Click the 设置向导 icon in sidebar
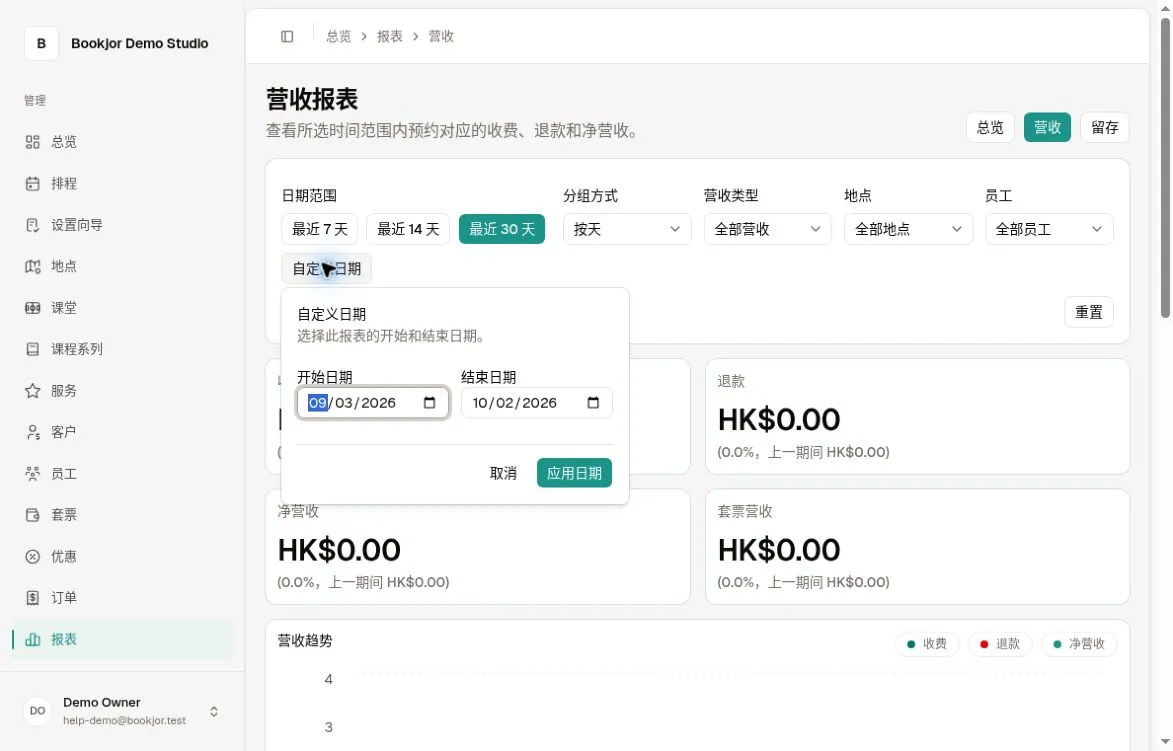 pyautogui.click(x=32, y=225)
